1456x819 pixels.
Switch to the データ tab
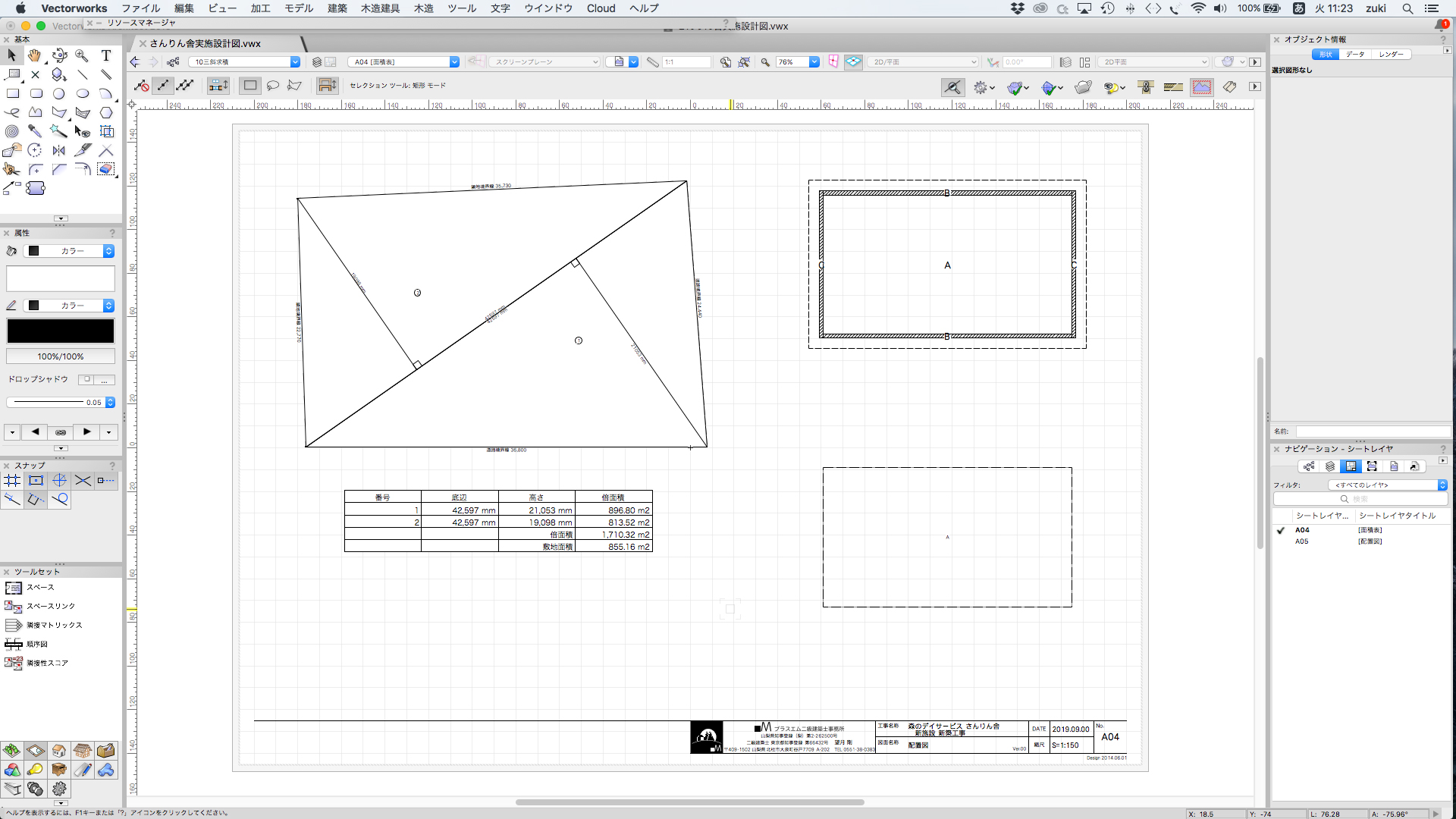click(1355, 55)
